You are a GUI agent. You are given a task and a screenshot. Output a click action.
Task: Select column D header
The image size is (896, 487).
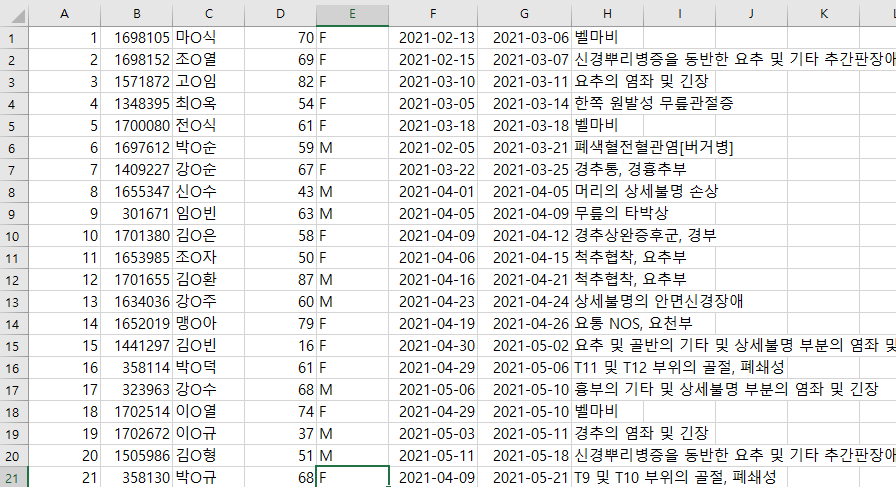[280, 14]
